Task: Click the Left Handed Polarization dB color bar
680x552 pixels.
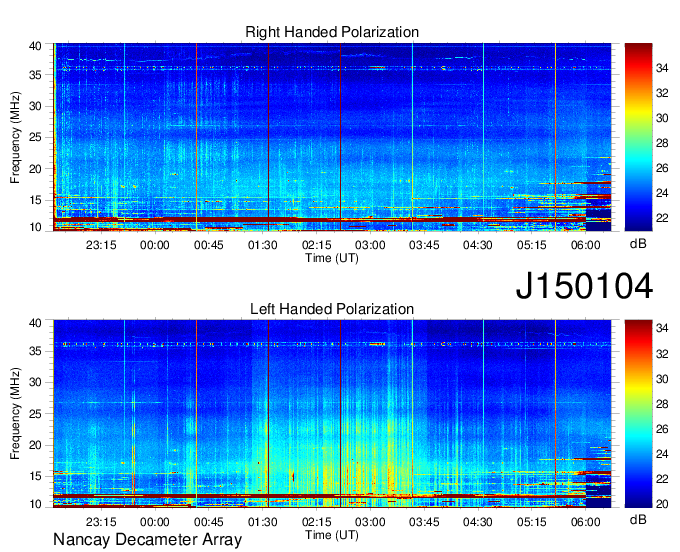Action: (x=638, y=414)
